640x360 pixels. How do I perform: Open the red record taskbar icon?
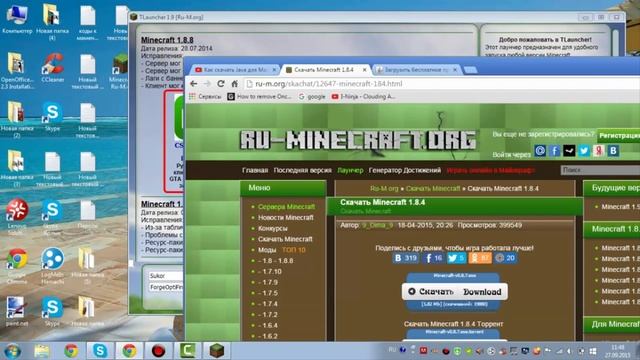pos(158,351)
